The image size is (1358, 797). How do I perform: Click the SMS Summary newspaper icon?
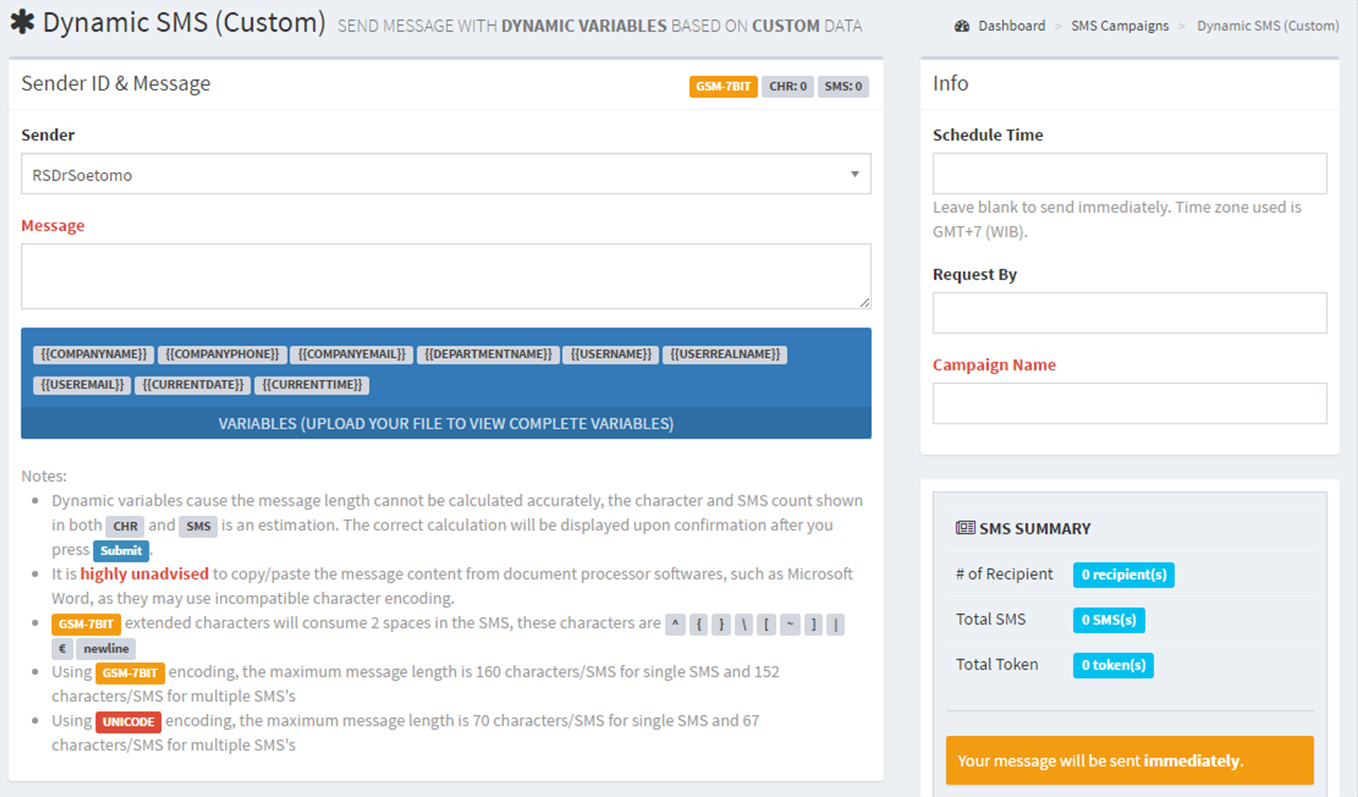pyautogui.click(x=965, y=528)
